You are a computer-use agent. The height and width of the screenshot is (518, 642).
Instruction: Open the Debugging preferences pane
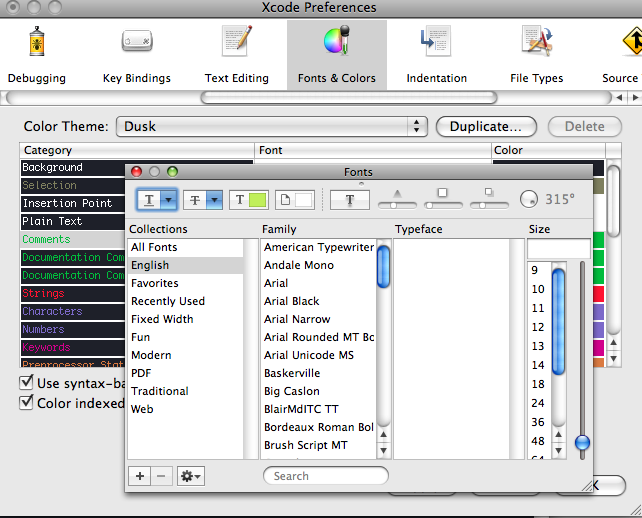[x=36, y=55]
